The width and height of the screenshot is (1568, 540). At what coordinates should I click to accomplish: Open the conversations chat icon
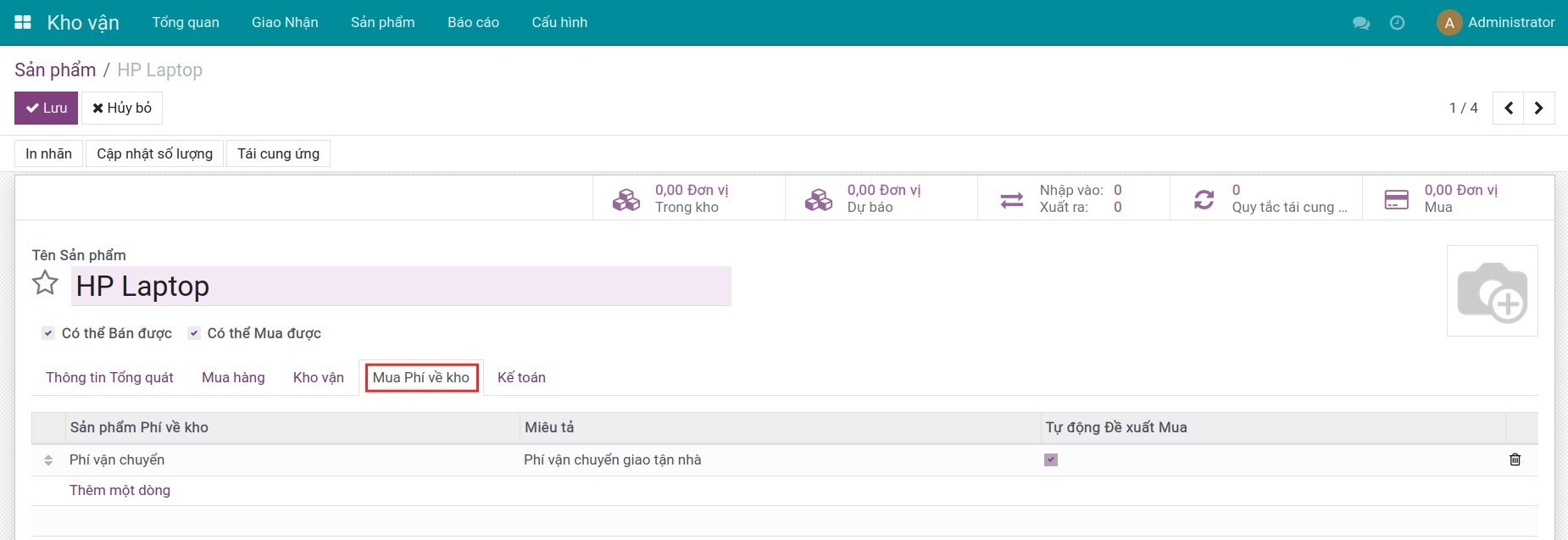pyautogui.click(x=1361, y=23)
